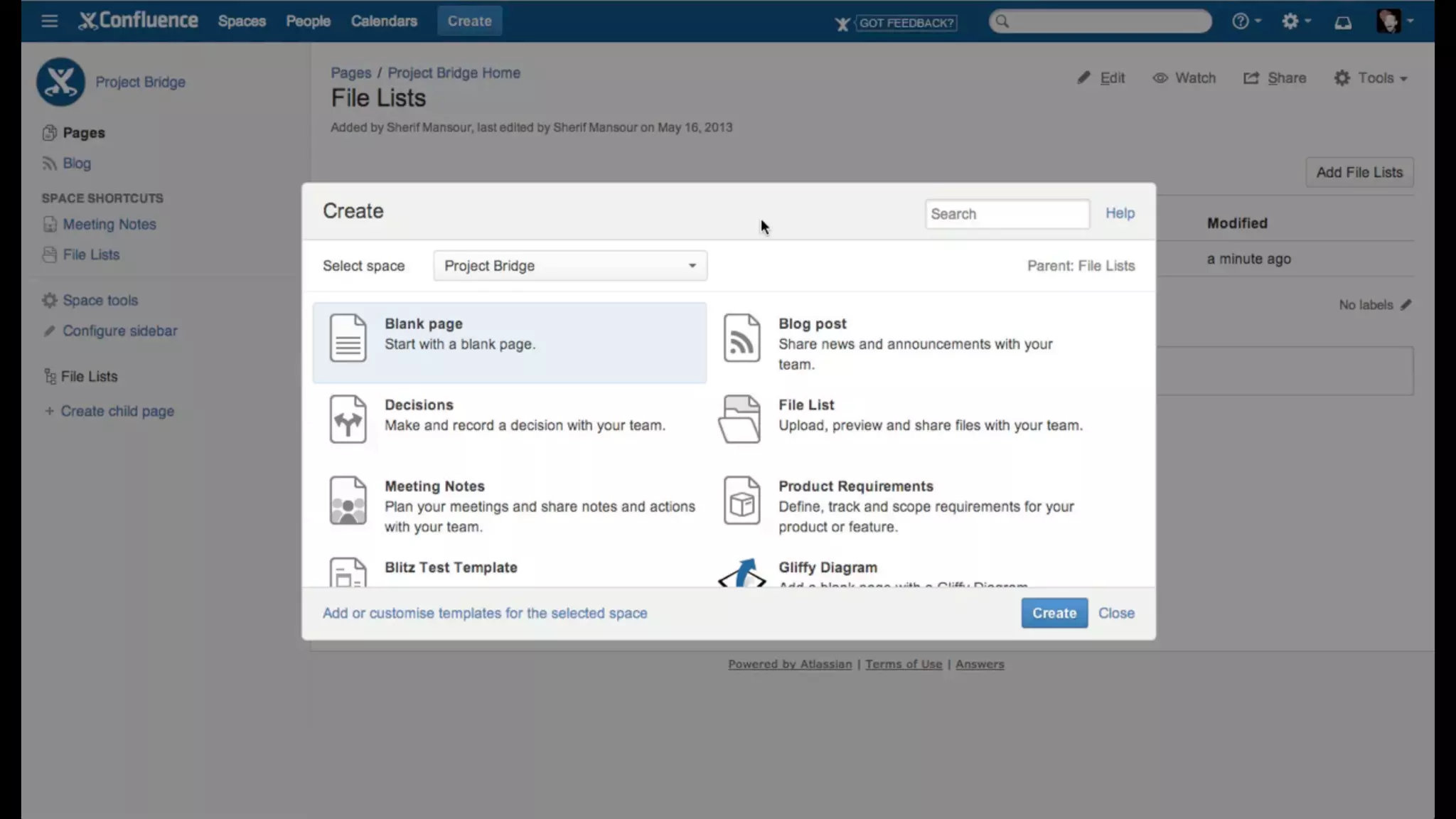Click the hamburger menu icon in header
Image resolution: width=1456 pixels, height=819 pixels.
49,21
